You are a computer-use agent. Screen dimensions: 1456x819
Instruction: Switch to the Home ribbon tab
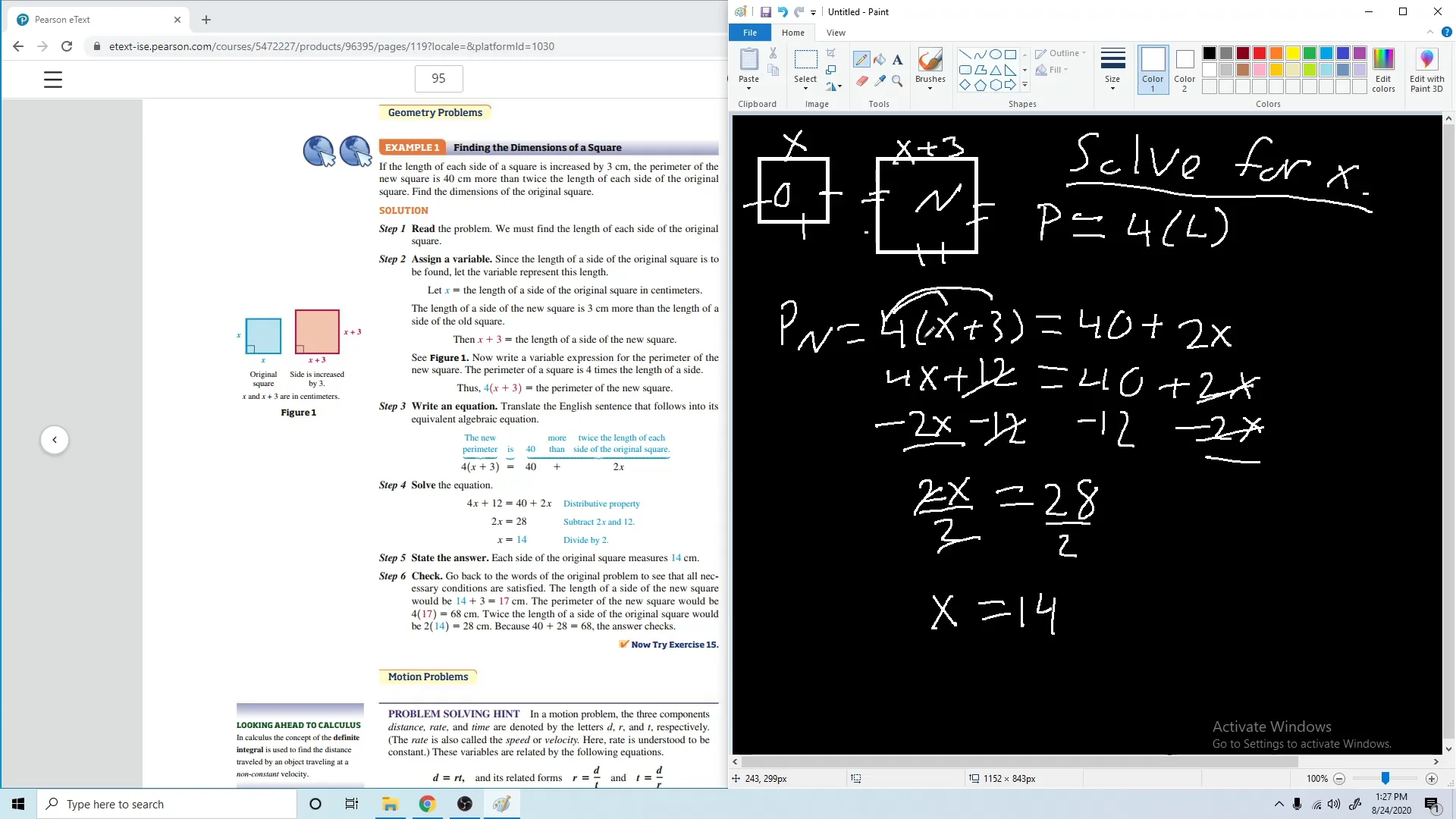click(793, 33)
